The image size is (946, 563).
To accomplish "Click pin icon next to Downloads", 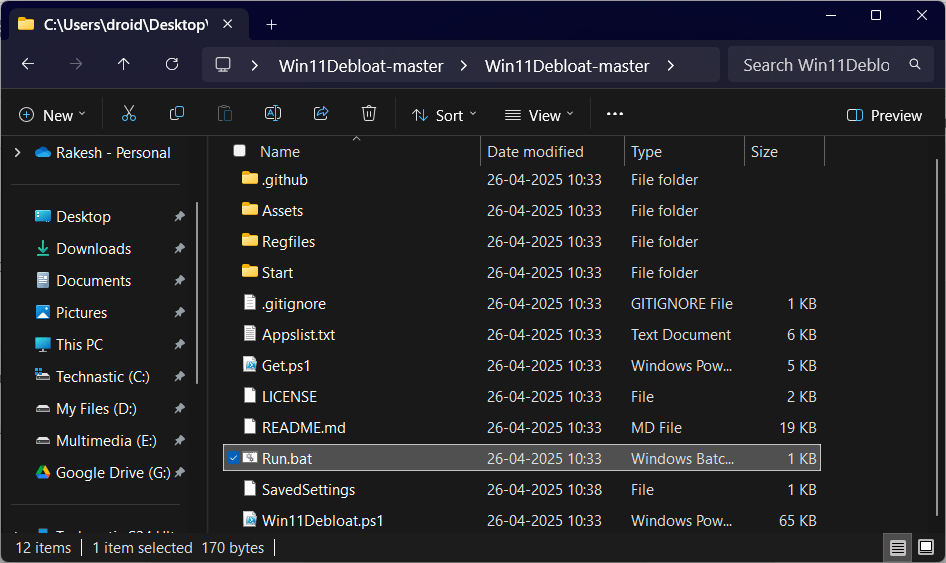I will point(179,249).
